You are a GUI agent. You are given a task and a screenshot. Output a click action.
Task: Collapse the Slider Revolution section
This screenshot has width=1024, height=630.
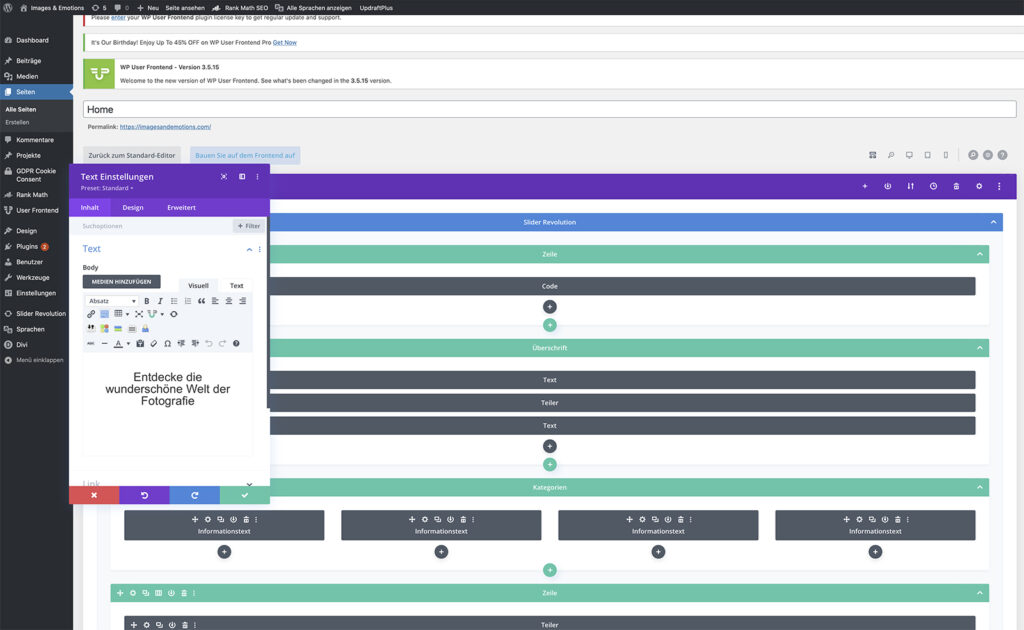(x=993, y=222)
